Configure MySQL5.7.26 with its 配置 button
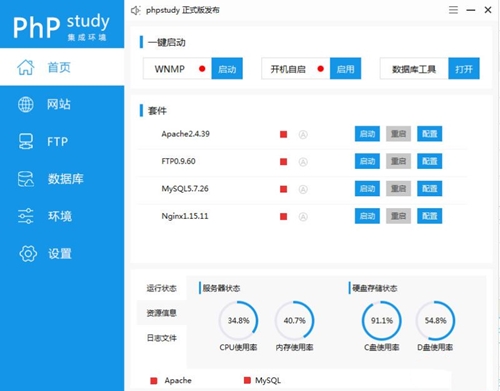500x391 pixels. [x=430, y=189]
